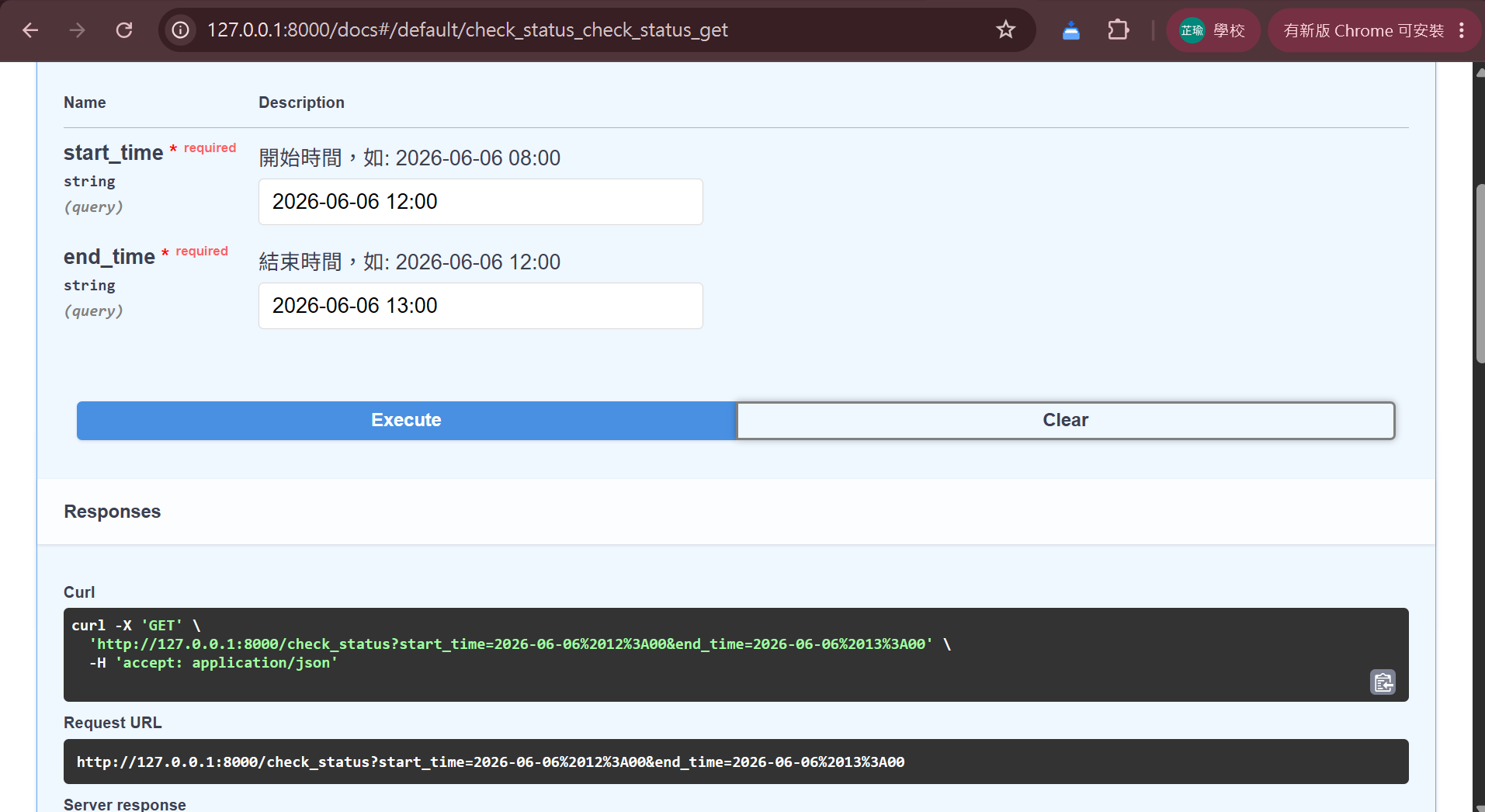Click the browser back arrow
This screenshot has width=1485, height=812.
(x=30, y=30)
